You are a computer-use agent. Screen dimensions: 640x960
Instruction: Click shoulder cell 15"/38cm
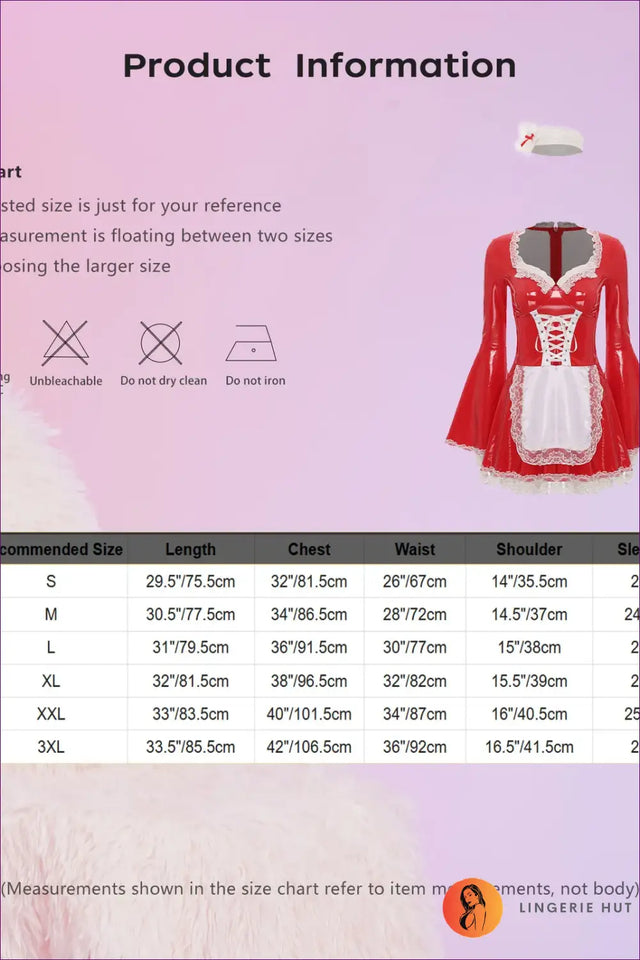(x=529, y=647)
